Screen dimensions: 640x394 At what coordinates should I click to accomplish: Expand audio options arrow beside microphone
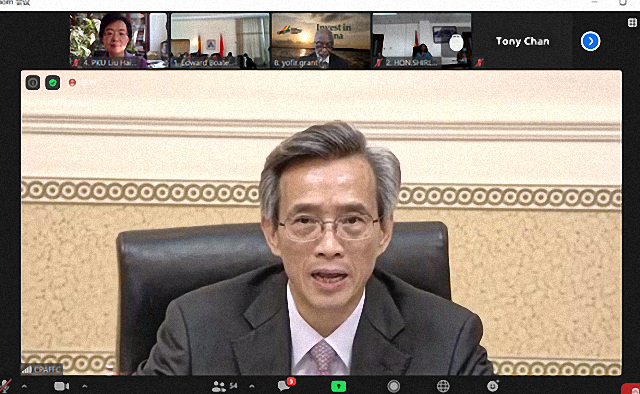coord(24,386)
